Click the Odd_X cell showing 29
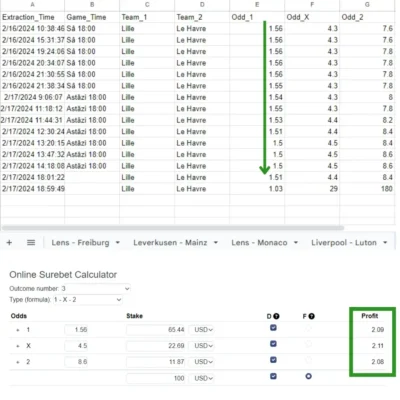The height and width of the screenshot is (400, 400). point(312,189)
